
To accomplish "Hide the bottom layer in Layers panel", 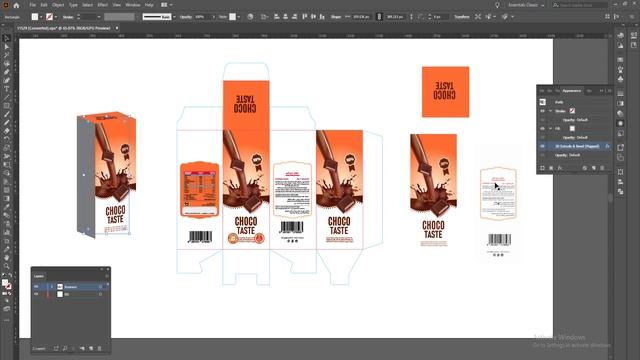I will pyautogui.click(x=36, y=294).
